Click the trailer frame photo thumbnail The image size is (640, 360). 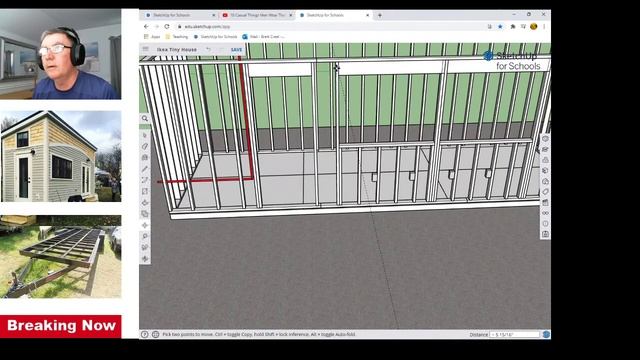(x=61, y=257)
